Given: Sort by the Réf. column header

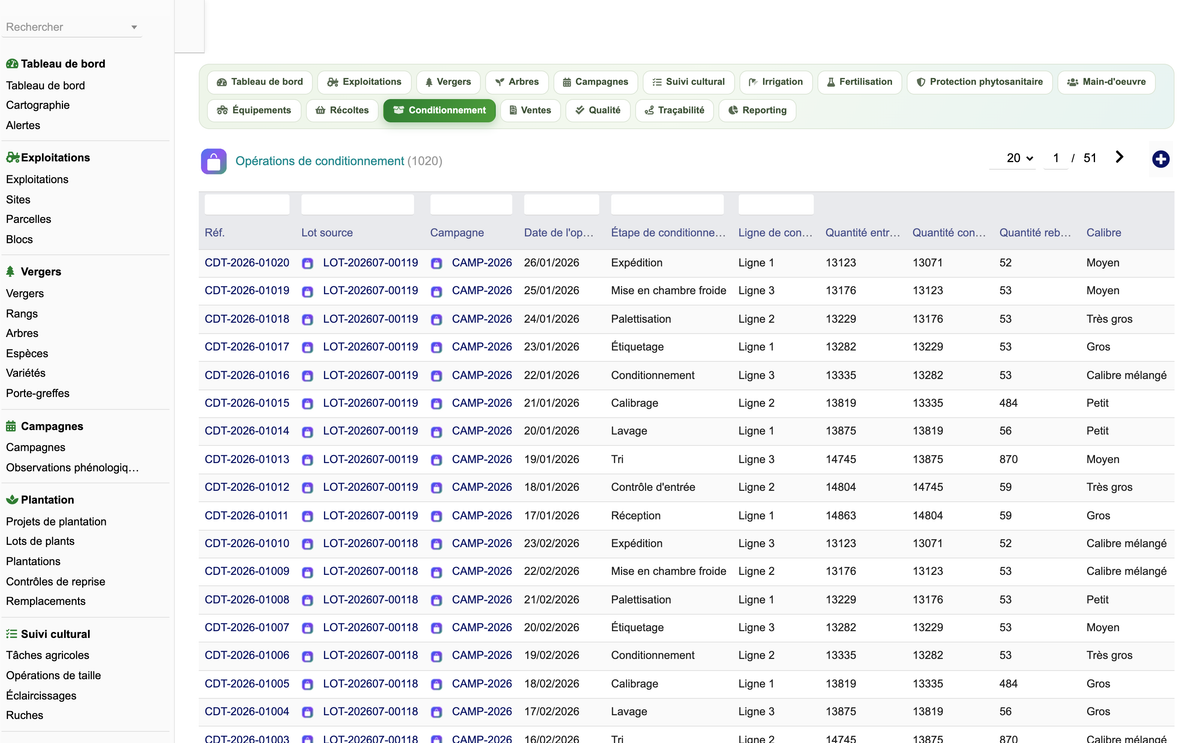Looking at the screenshot, I should [x=214, y=232].
